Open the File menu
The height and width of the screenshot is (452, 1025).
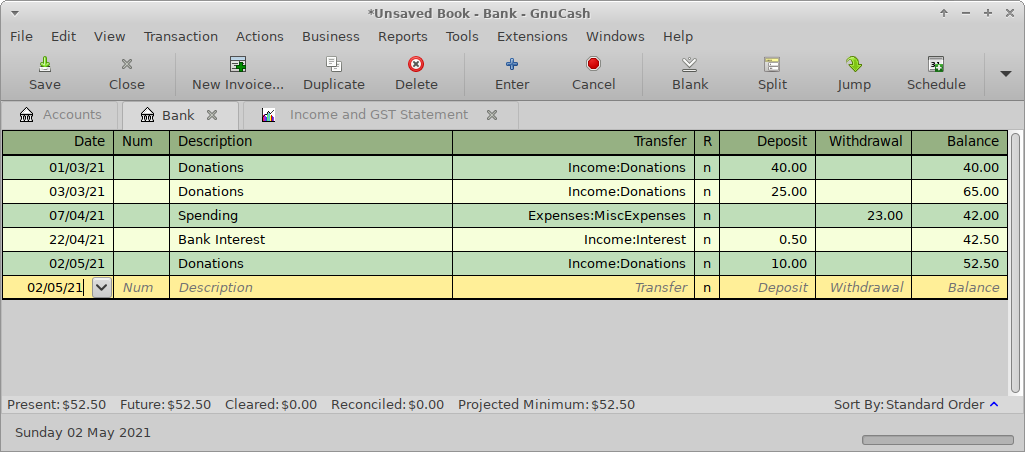tap(22, 37)
